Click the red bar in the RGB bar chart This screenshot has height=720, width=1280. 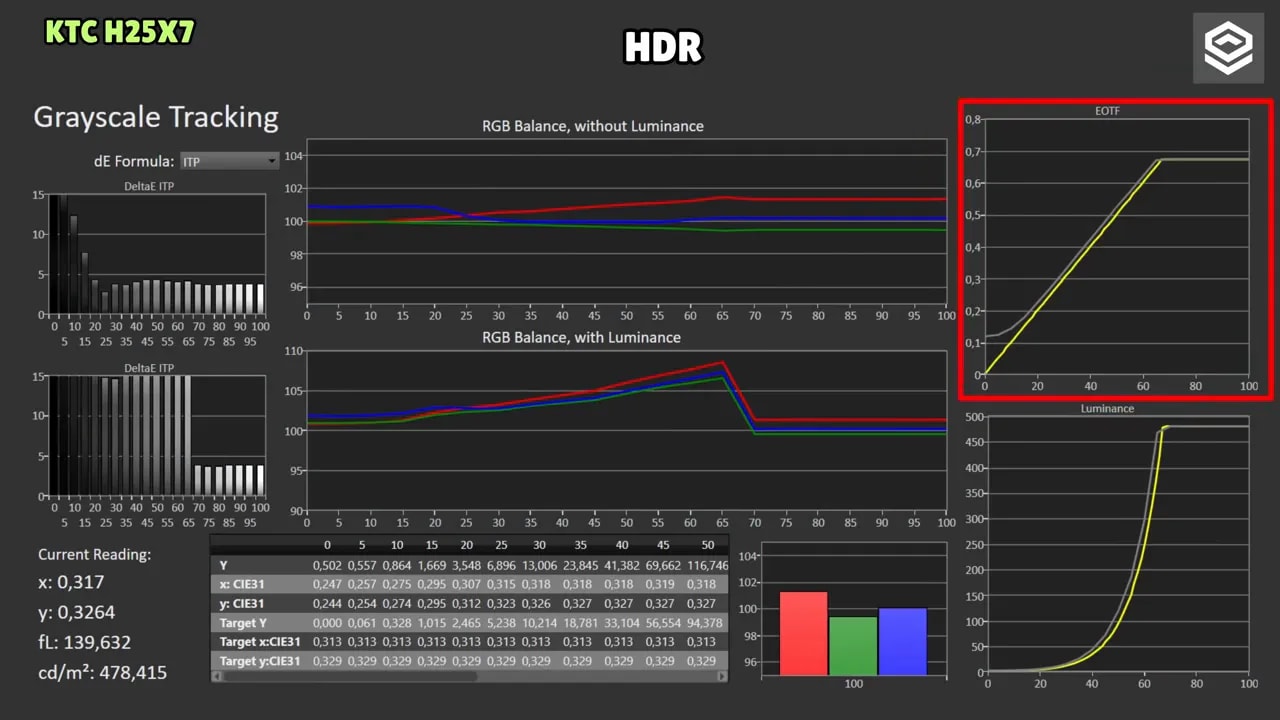[804, 633]
